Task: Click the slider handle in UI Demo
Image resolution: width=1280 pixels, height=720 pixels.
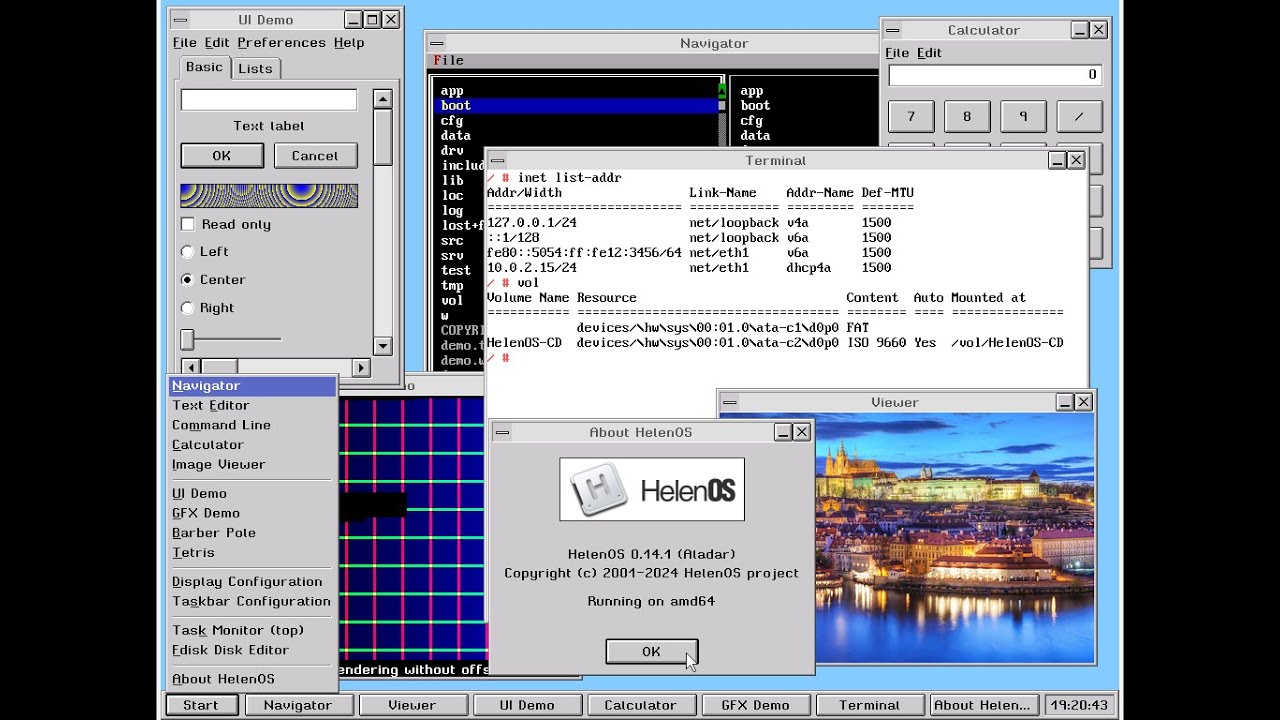Action: point(187,340)
